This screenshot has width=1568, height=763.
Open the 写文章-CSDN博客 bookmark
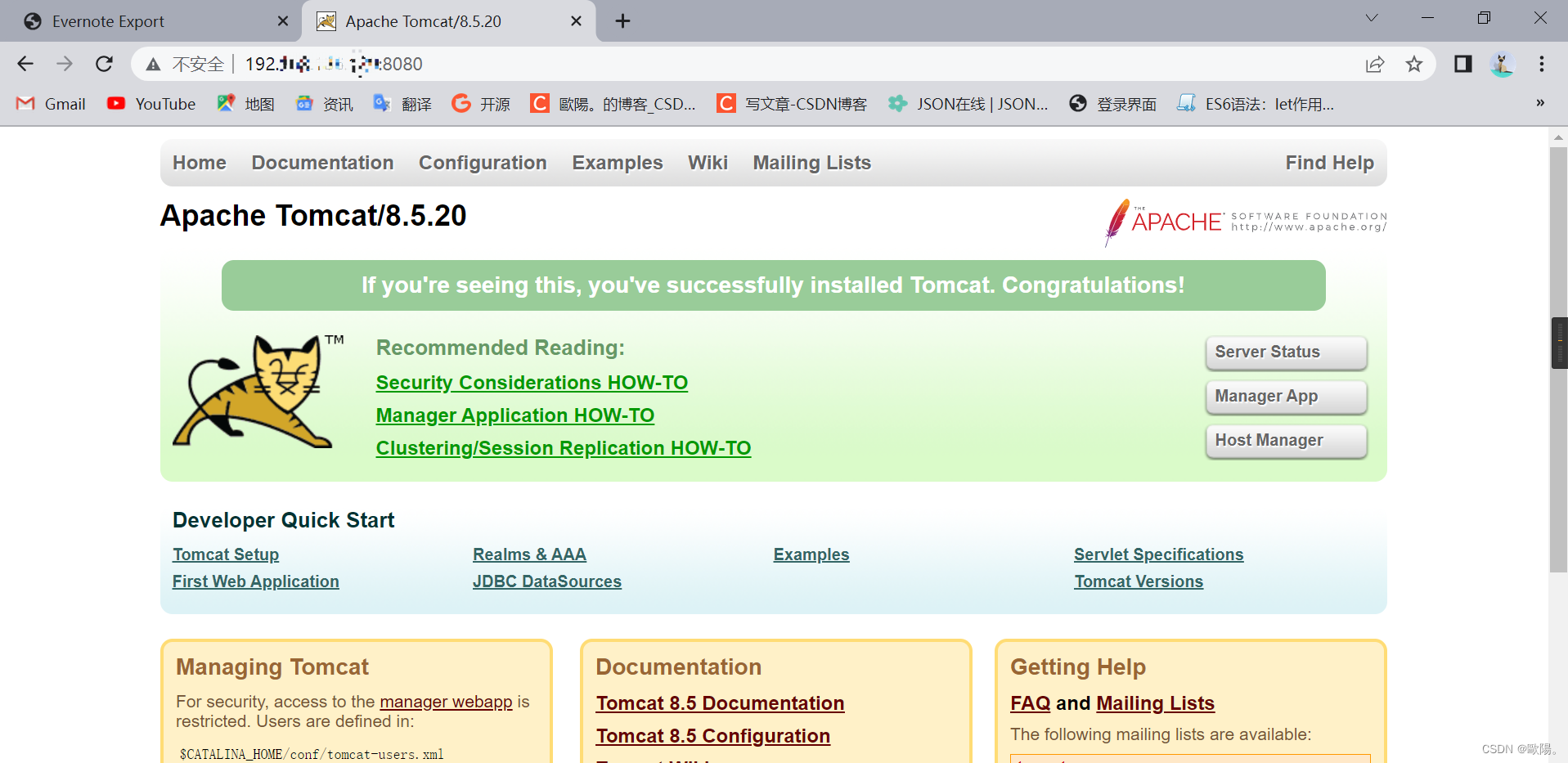(792, 104)
